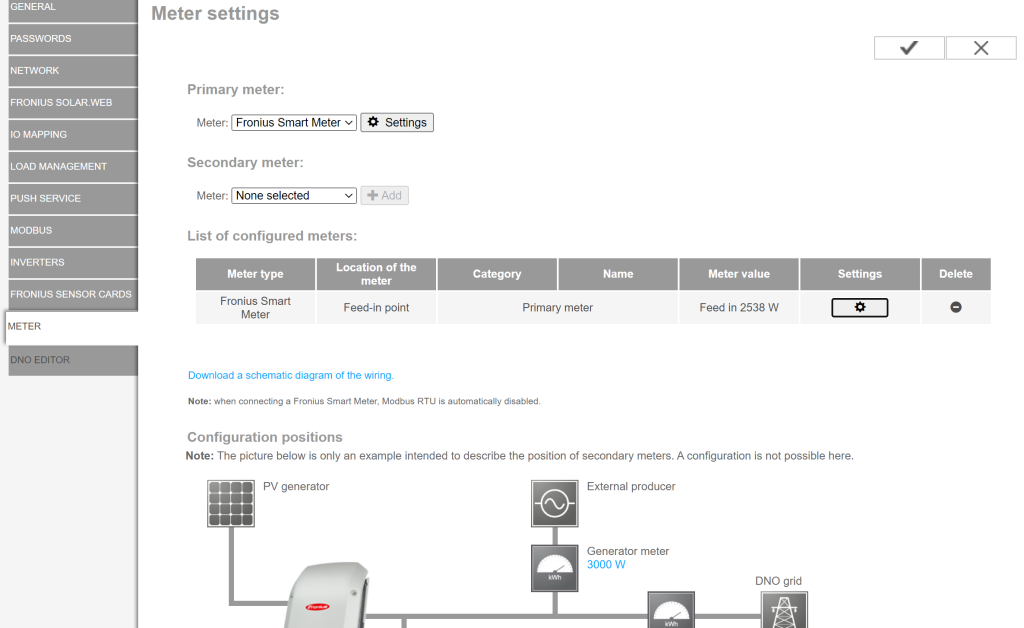The width and height of the screenshot is (1024, 628).
Task: Open Push Service section
Action: [x=73, y=198]
